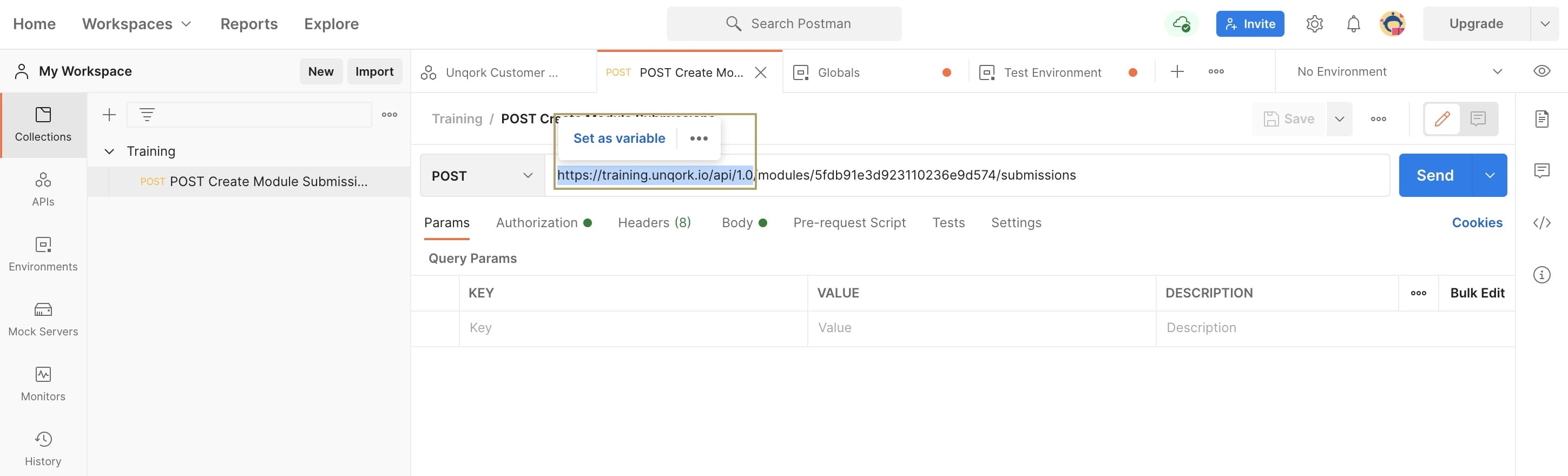Open a new tab with plus icon
The image size is (1568, 476).
click(1177, 72)
